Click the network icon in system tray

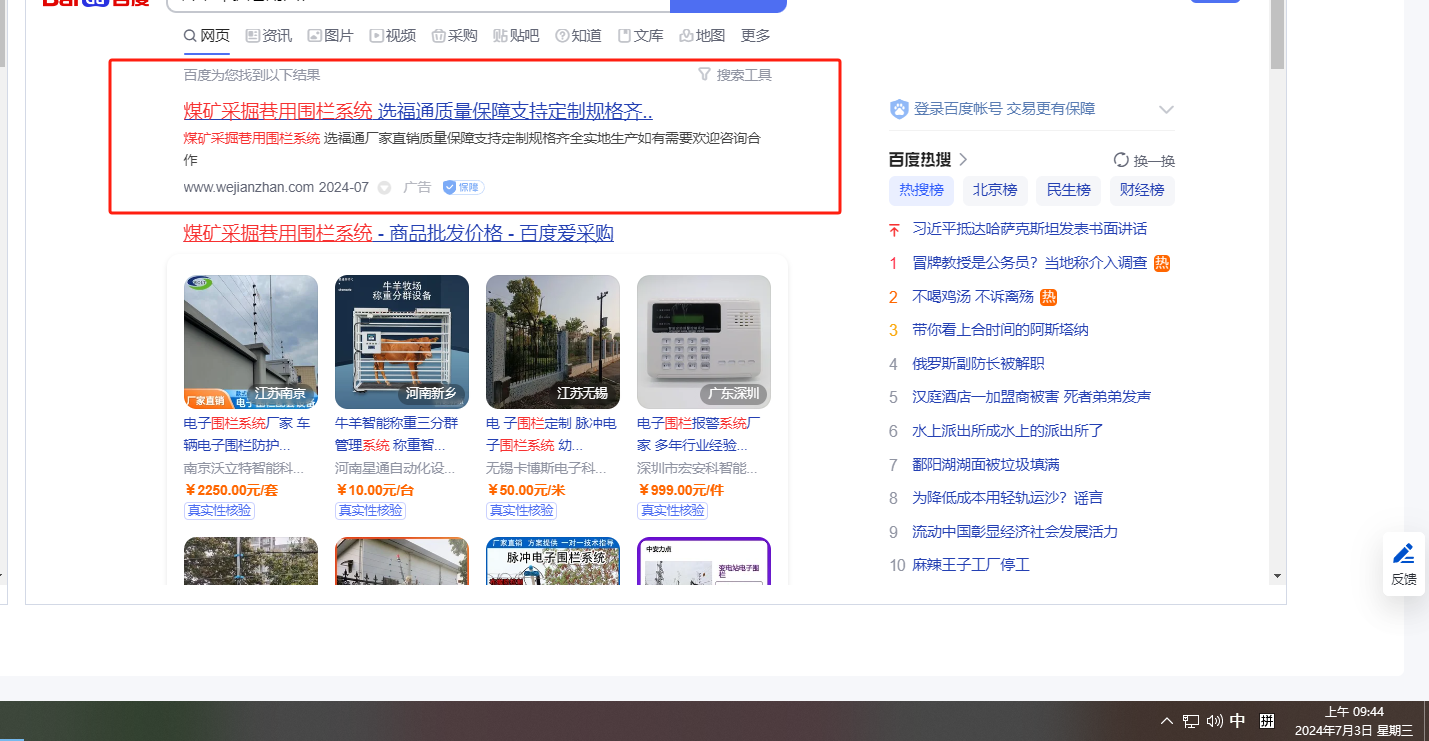[1191, 721]
